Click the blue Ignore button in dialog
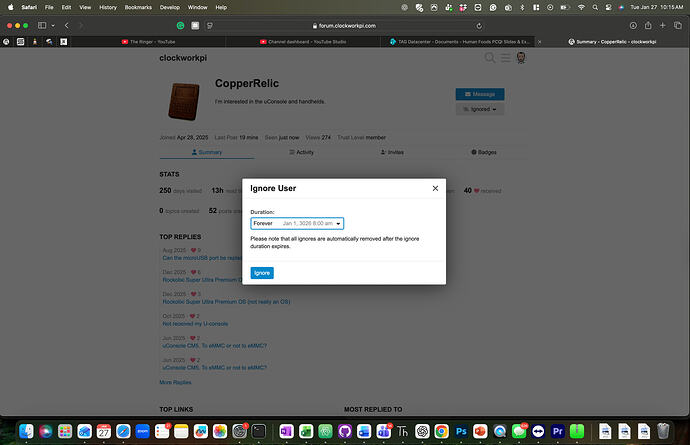This screenshot has width=690, height=445. [x=262, y=273]
